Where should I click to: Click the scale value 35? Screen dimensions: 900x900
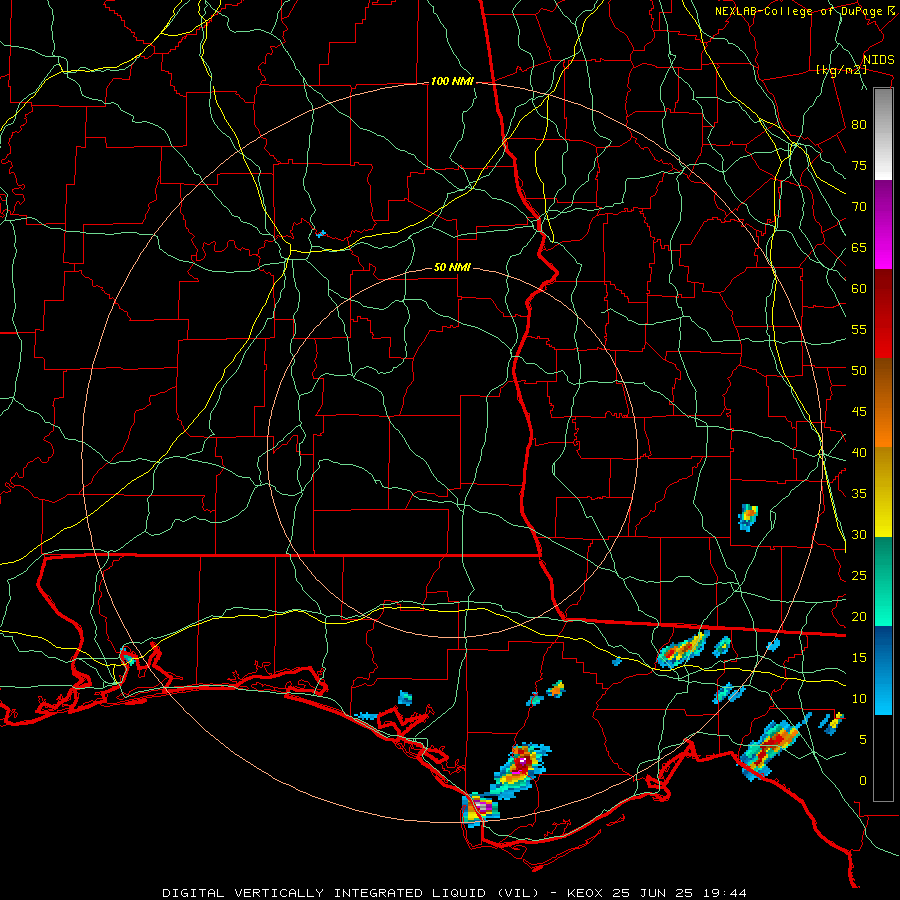pos(859,494)
